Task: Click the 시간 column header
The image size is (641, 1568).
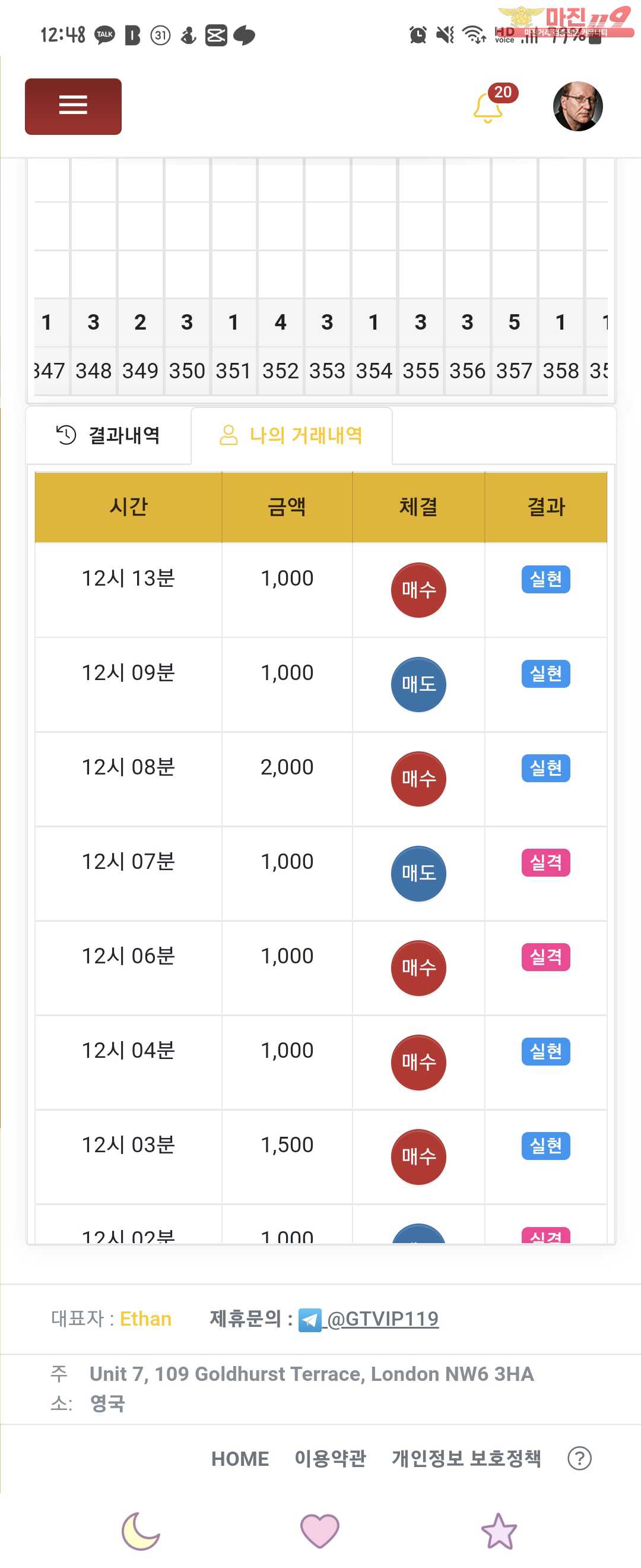Action: [x=128, y=507]
